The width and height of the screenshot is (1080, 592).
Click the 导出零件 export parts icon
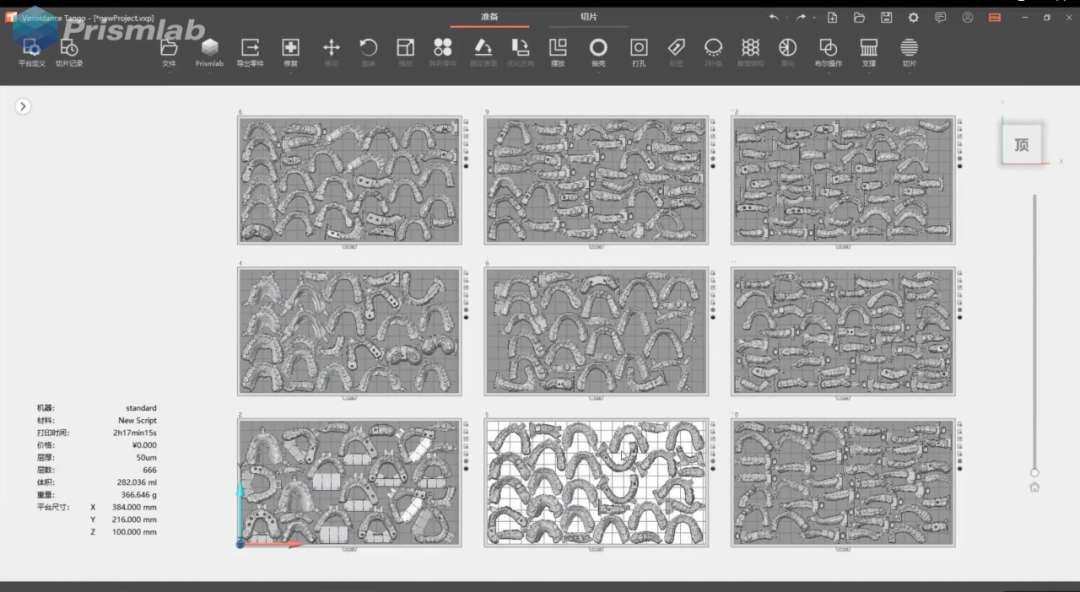point(250,50)
